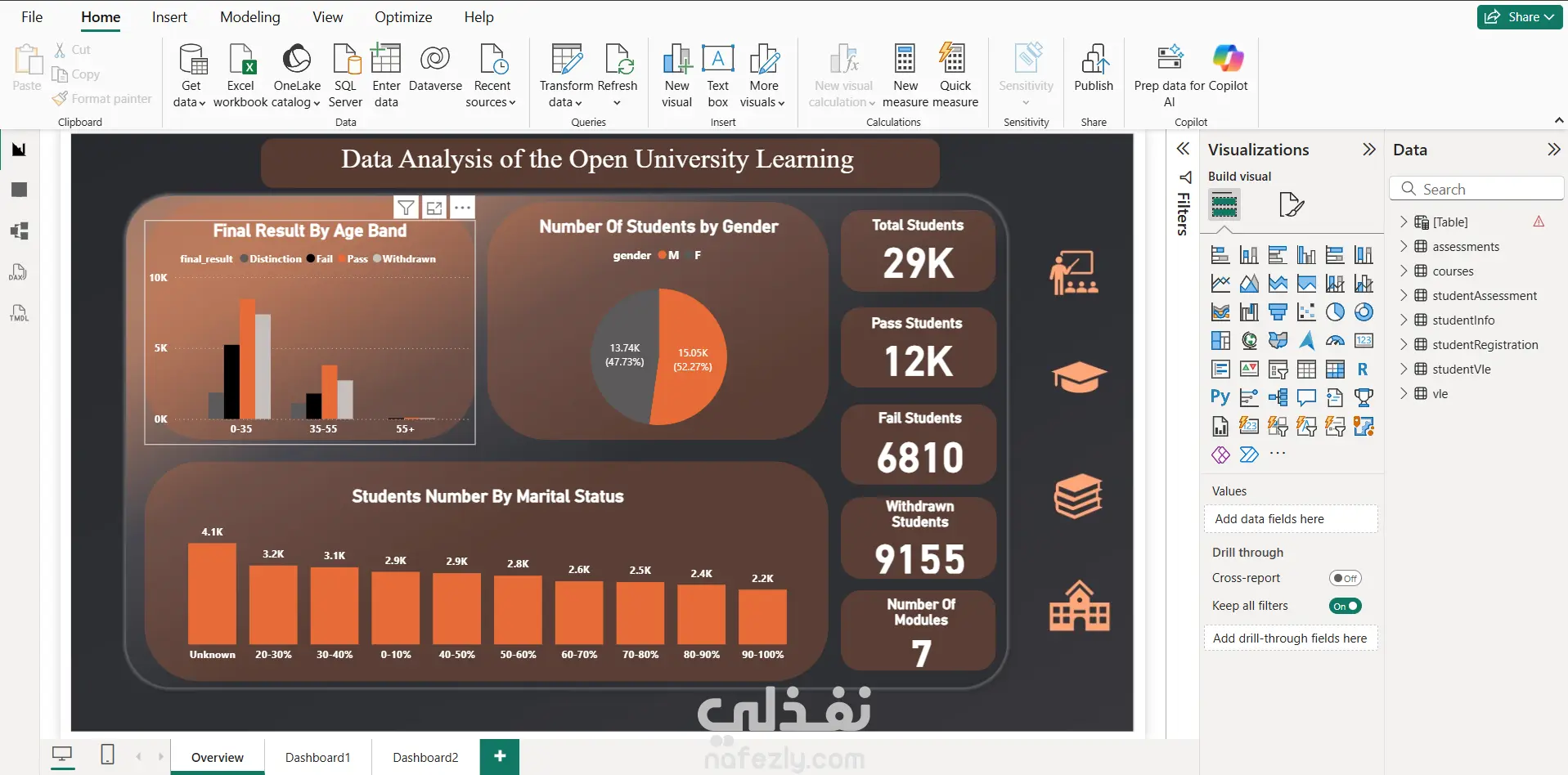
Task: Create a New measure
Action: pos(905,75)
